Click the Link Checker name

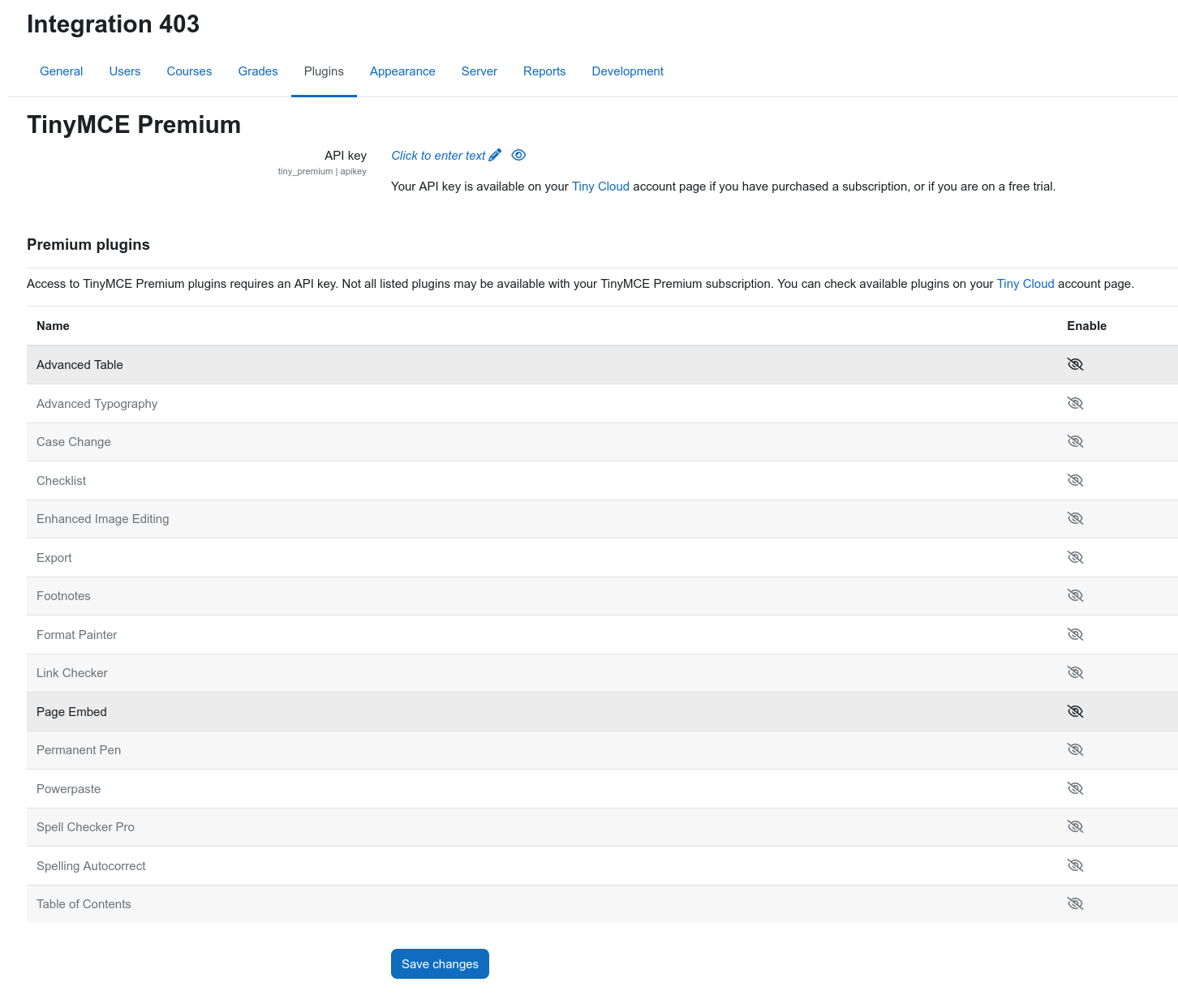pyautogui.click(x=72, y=673)
